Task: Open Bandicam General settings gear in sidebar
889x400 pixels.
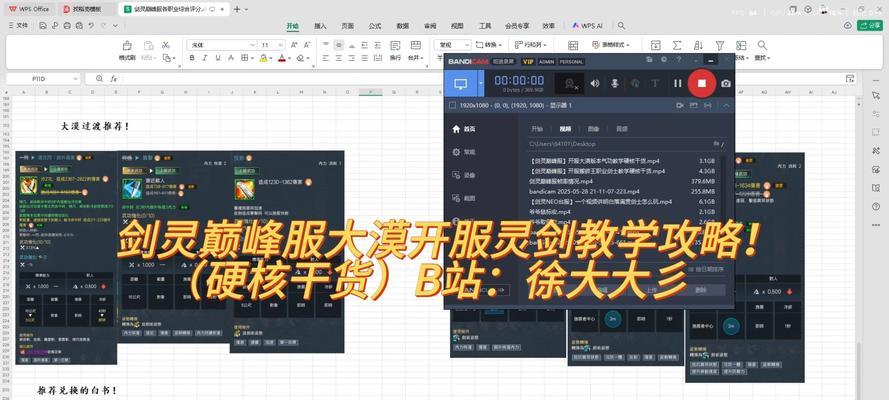Action: [463, 152]
